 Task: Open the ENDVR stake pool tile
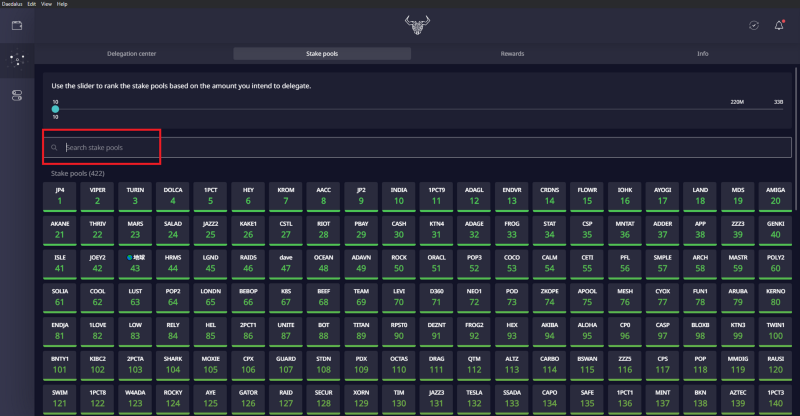(x=512, y=197)
